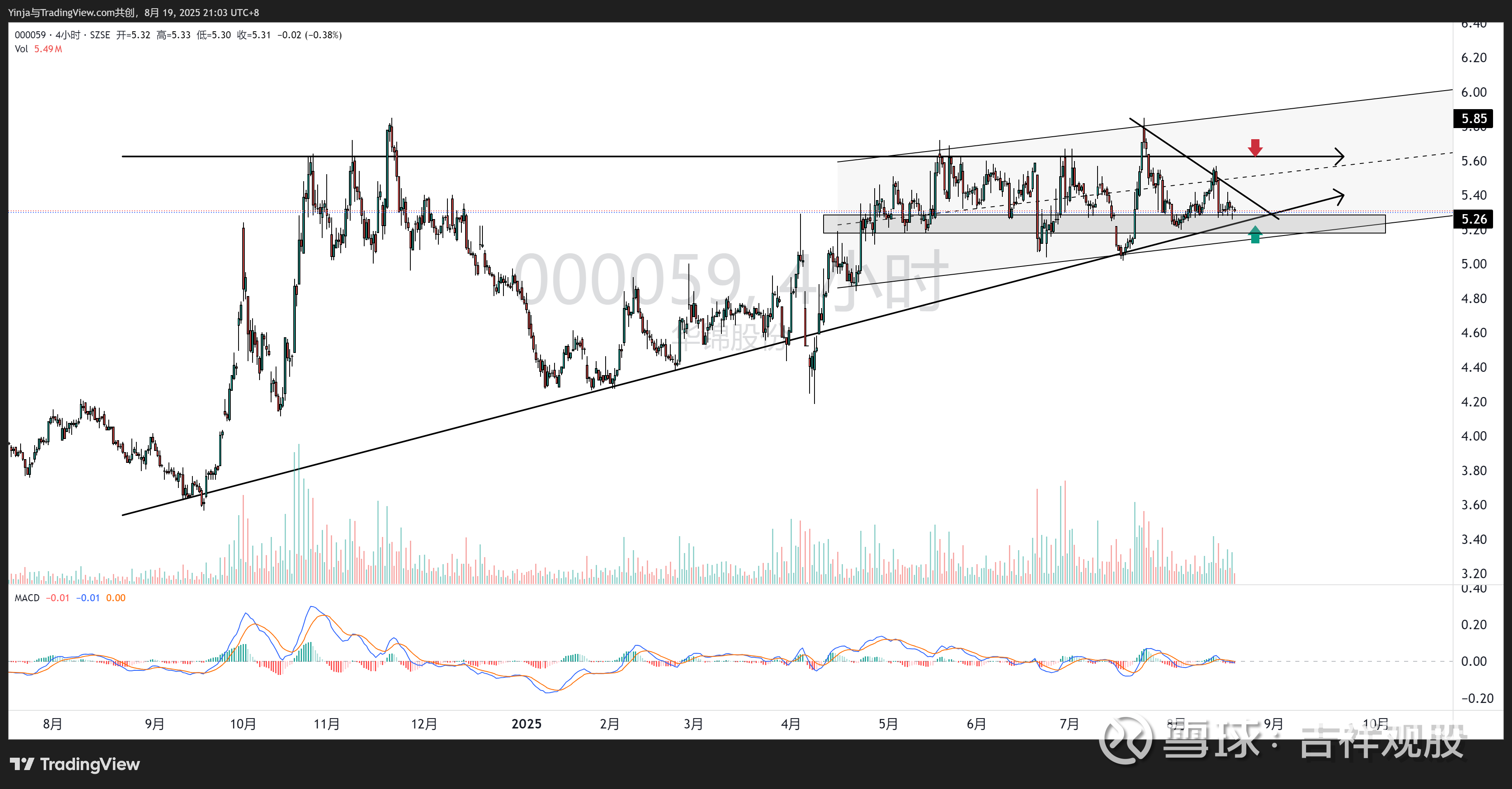Click the 4.20 price axis label

(x=1474, y=402)
